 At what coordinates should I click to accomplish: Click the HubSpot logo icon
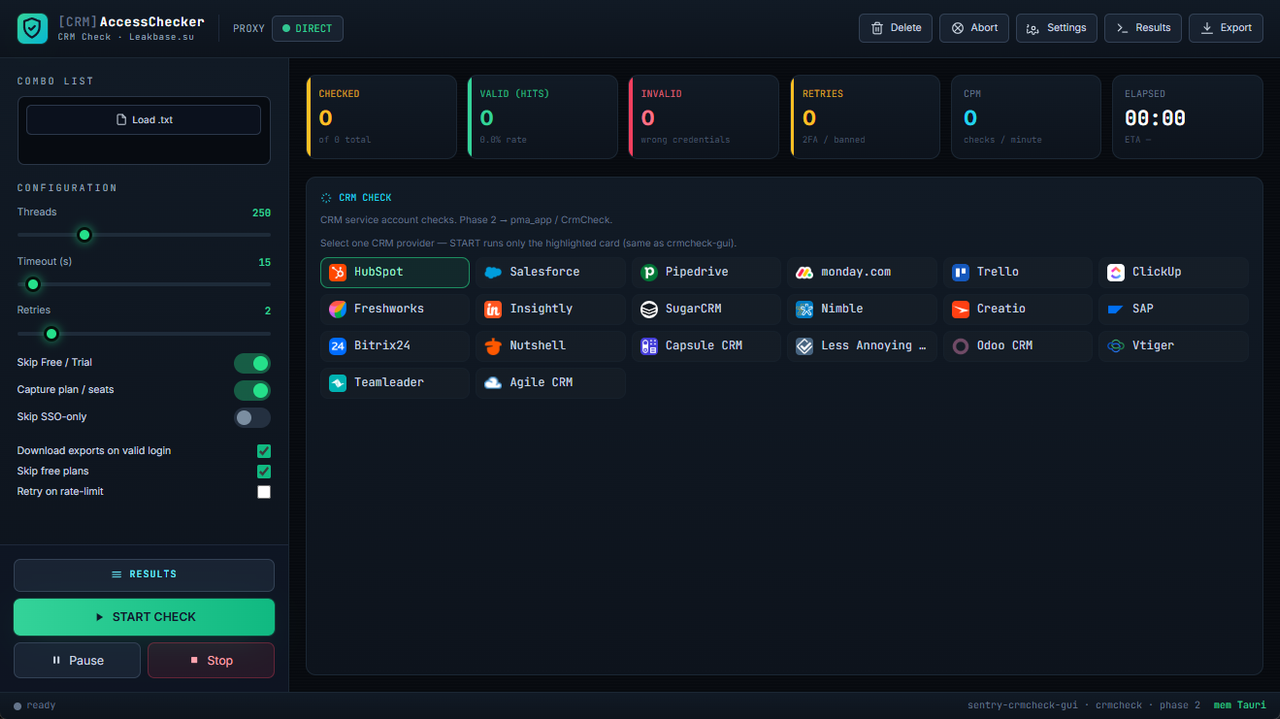click(x=338, y=272)
